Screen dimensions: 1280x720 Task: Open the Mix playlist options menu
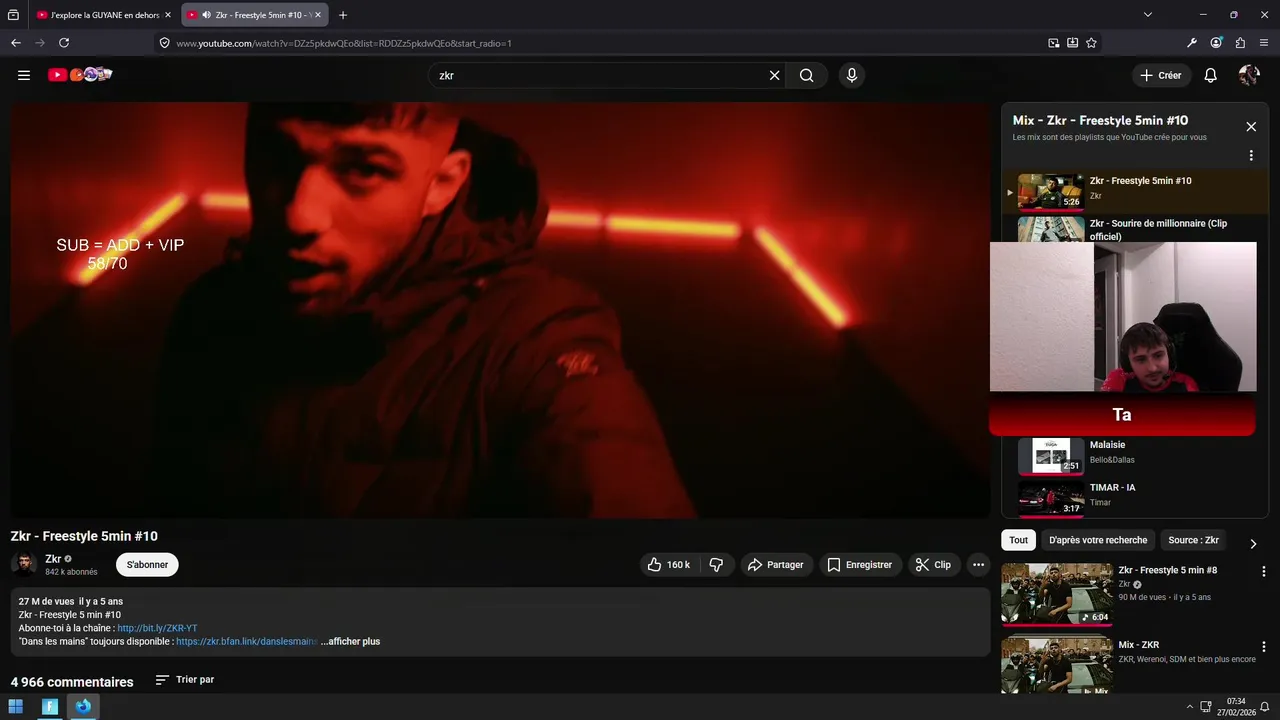1251,156
